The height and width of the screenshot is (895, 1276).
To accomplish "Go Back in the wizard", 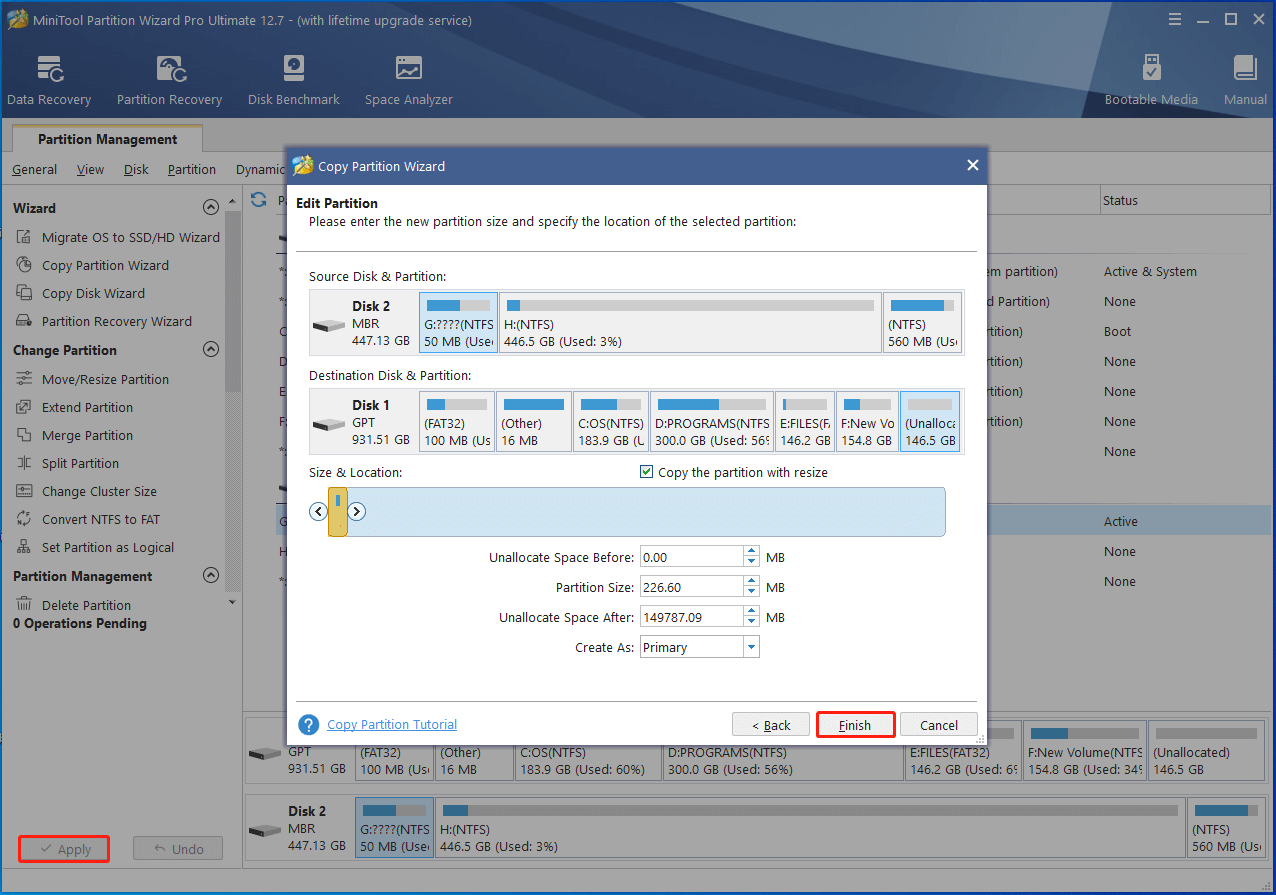I will pyautogui.click(x=771, y=725).
